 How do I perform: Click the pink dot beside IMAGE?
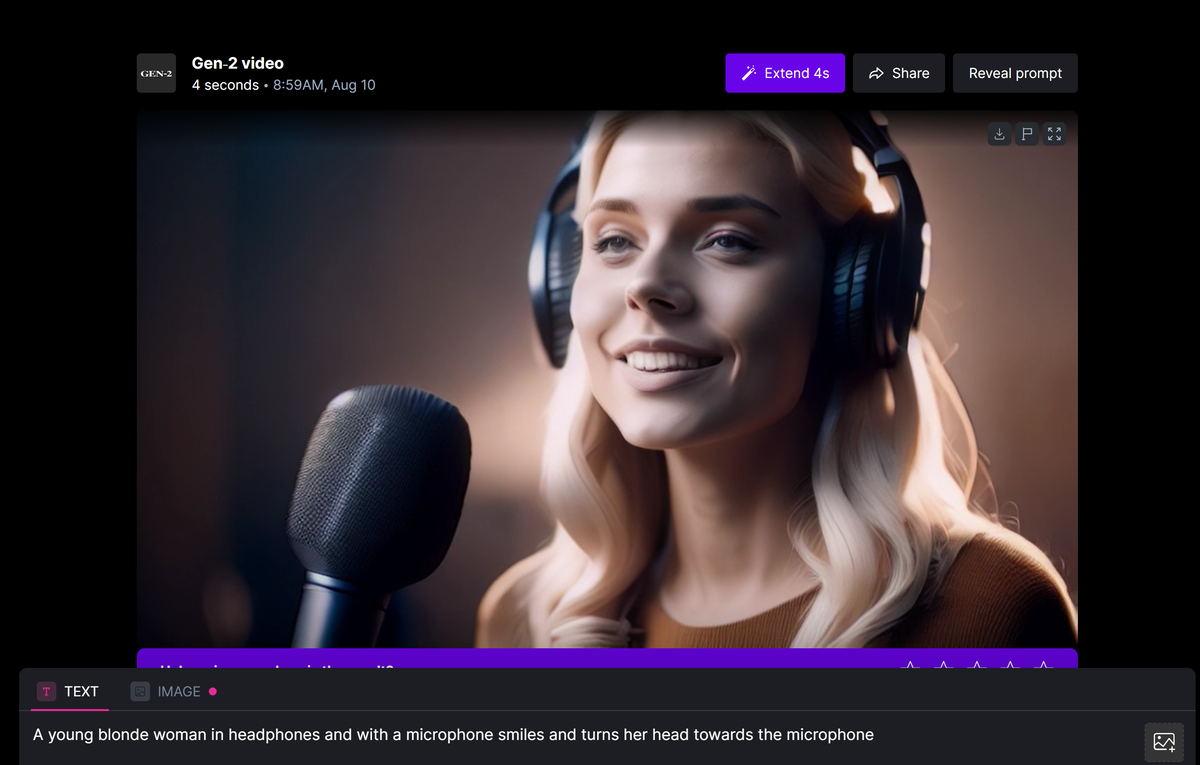pyautogui.click(x=213, y=691)
